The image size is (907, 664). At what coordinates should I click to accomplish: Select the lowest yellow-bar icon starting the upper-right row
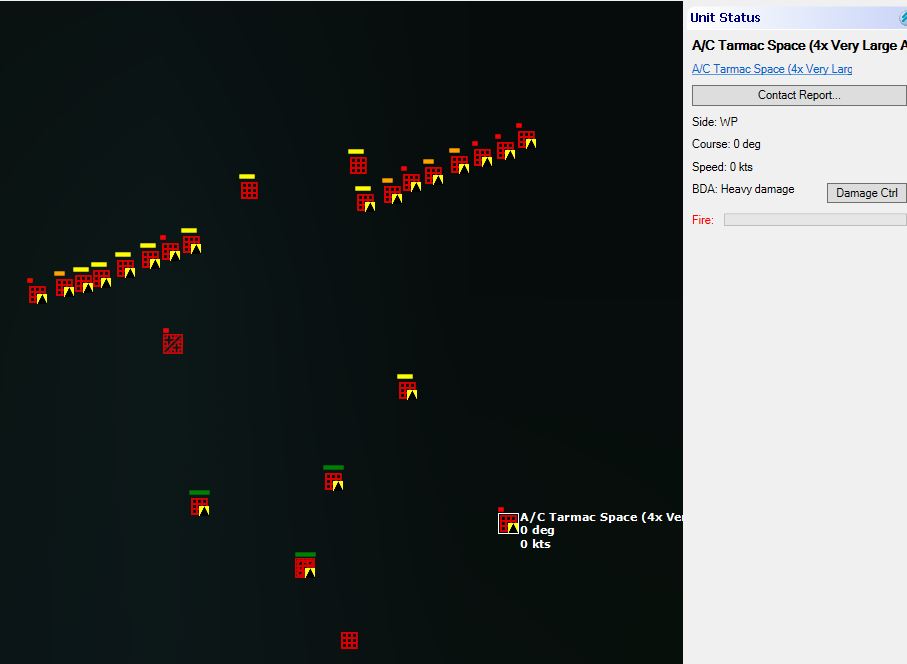tap(366, 202)
